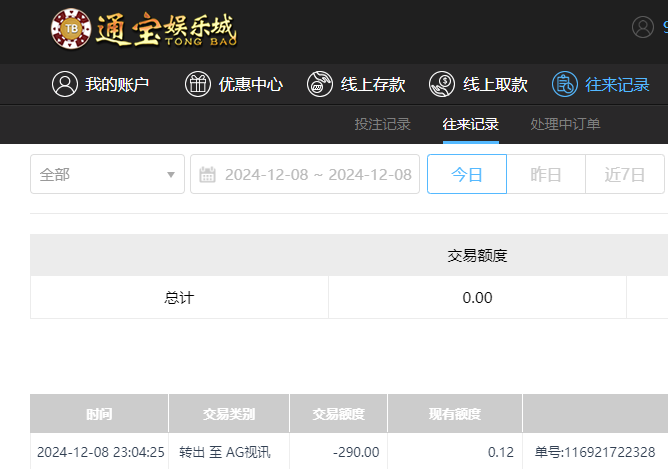Click the 交易类别 column header

[229, 414]
